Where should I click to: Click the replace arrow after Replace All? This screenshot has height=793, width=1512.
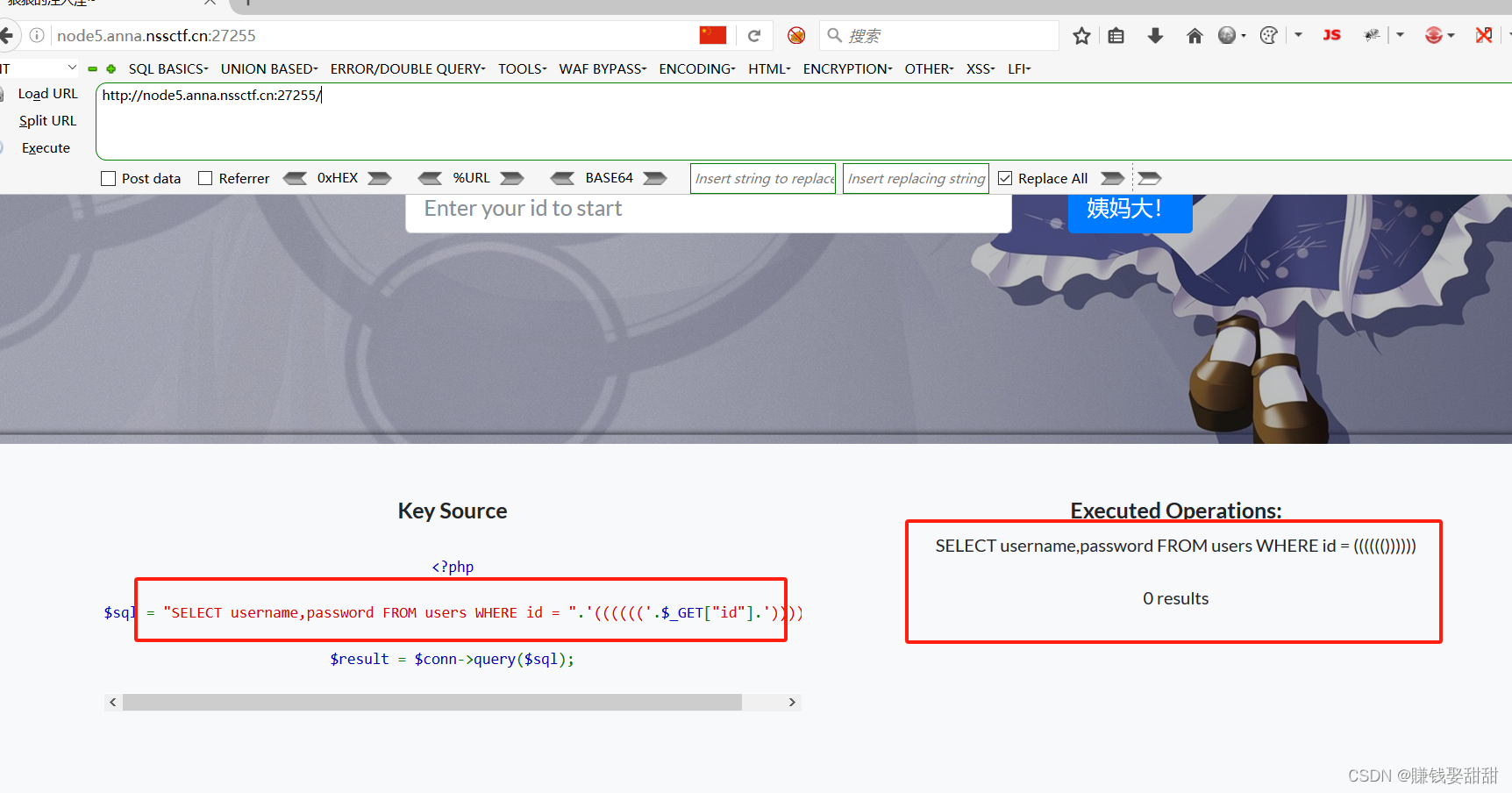click(x=1113, y=178)
